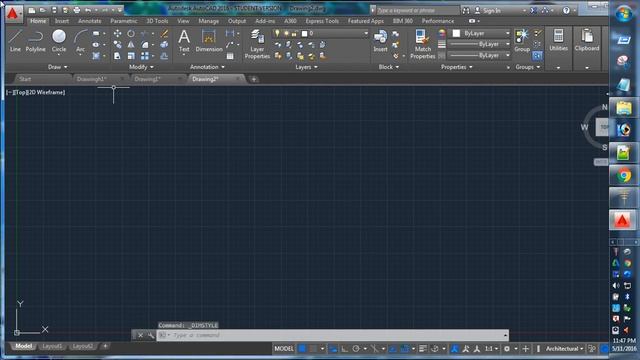Click the Table tool in Annotation panel
This screenshot has width=640, height=360.
tap(230, 56)
